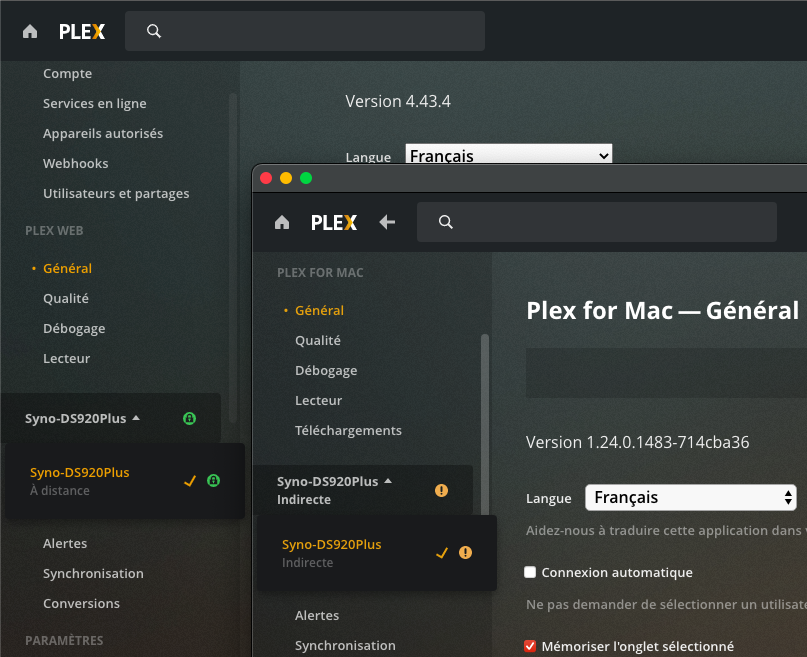This screenshot has height=657, width=807.
Task: Click the Plex logo in the Mac window
Action: click(334, 222)
